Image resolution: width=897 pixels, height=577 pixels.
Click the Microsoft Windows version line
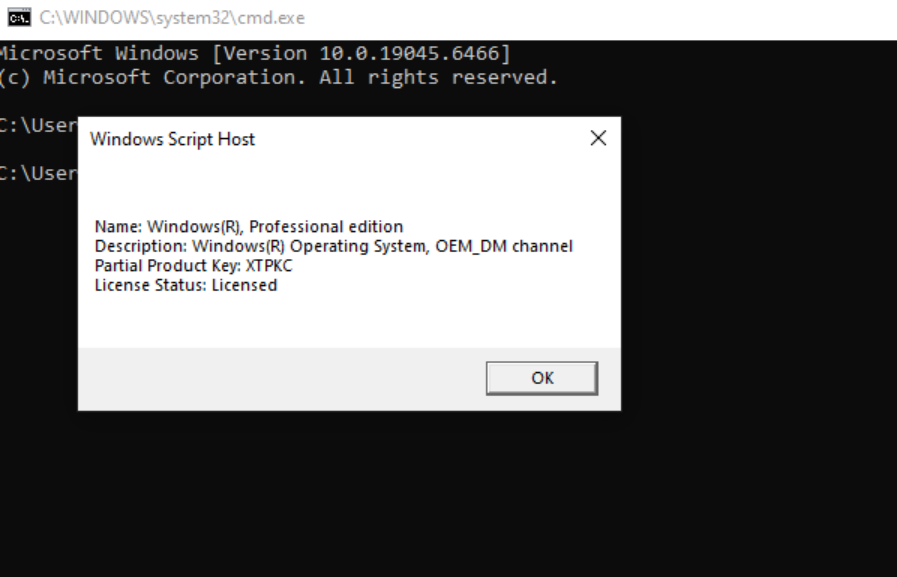coord(255,53)
